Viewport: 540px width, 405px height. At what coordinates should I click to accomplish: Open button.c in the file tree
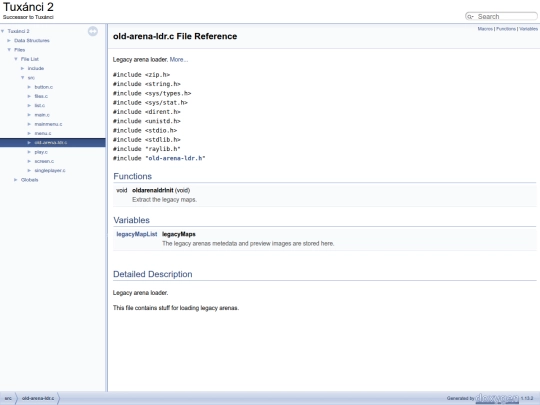pyautogui.click(x=43, y=87)
